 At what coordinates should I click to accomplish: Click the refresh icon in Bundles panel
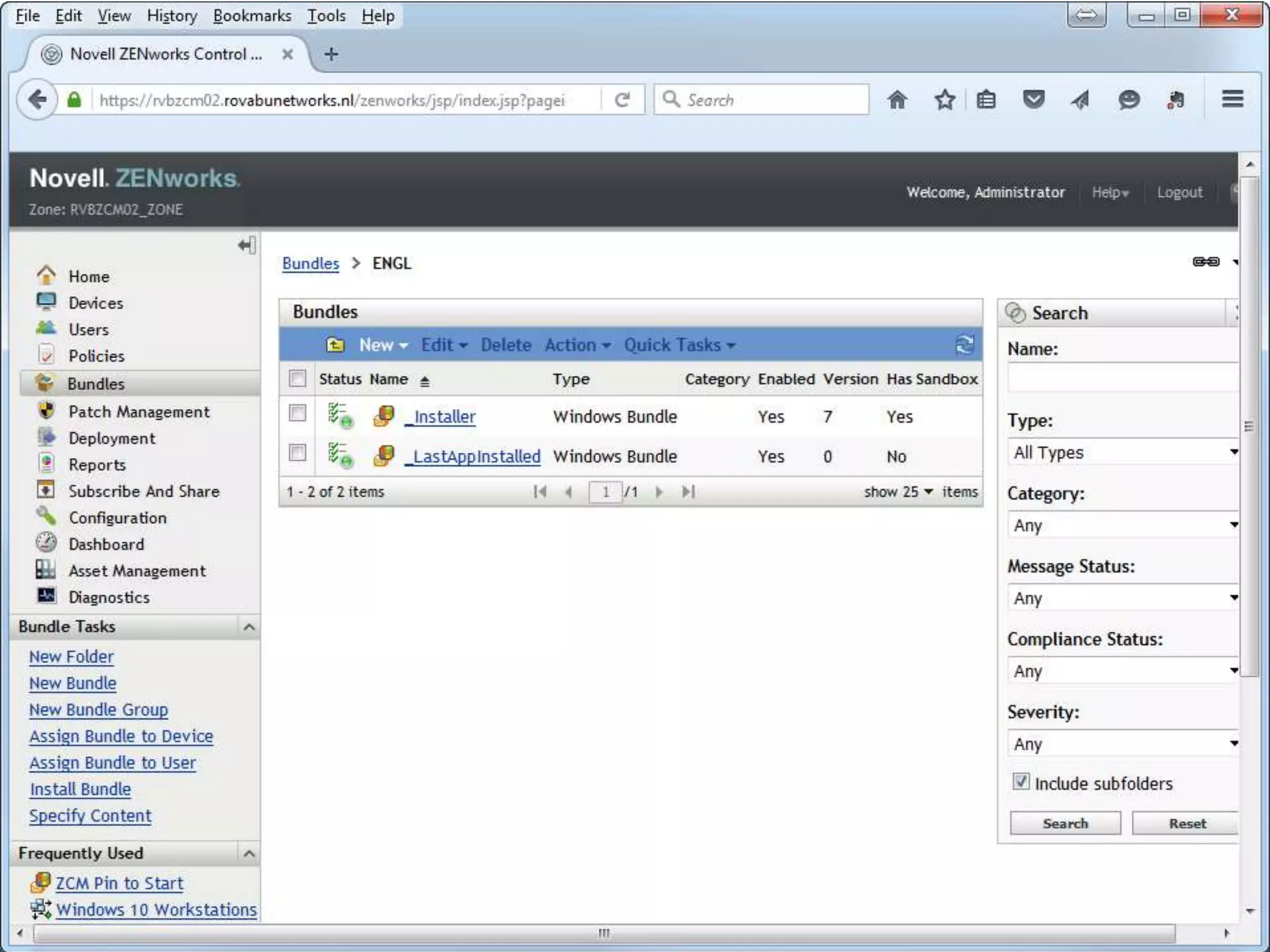coord(964,345)
